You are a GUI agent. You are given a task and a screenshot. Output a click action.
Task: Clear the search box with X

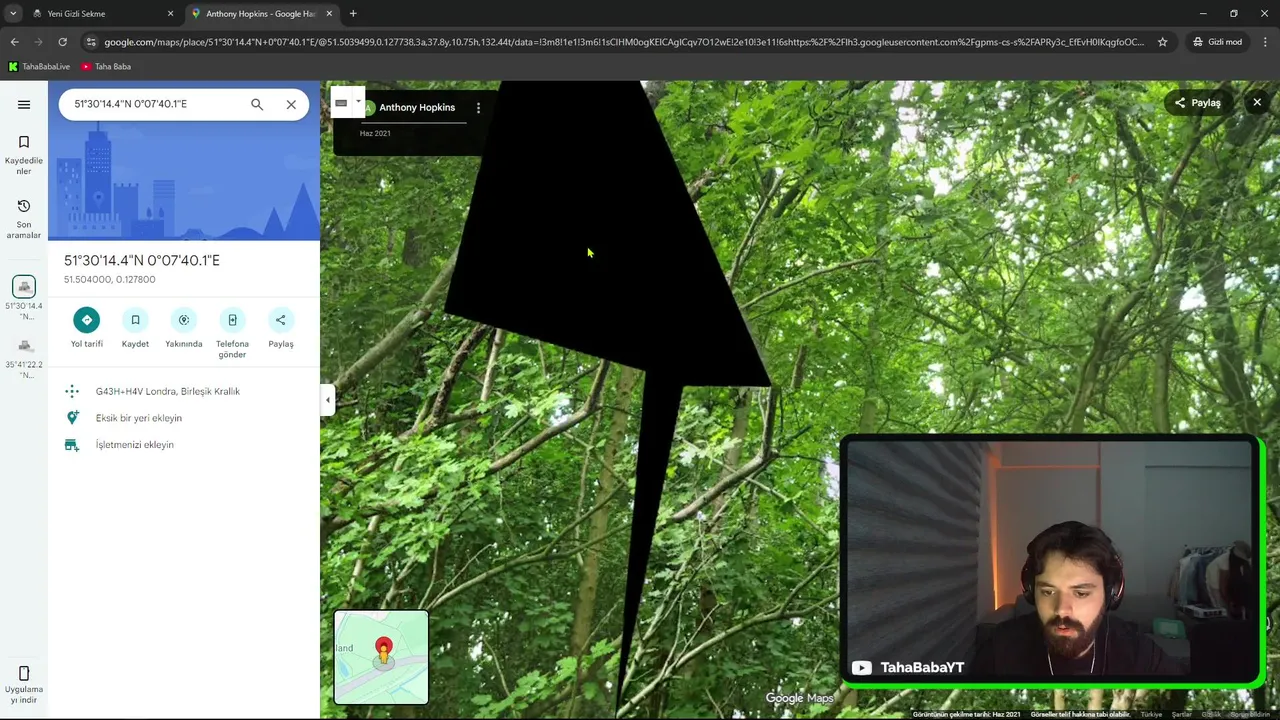291,104
